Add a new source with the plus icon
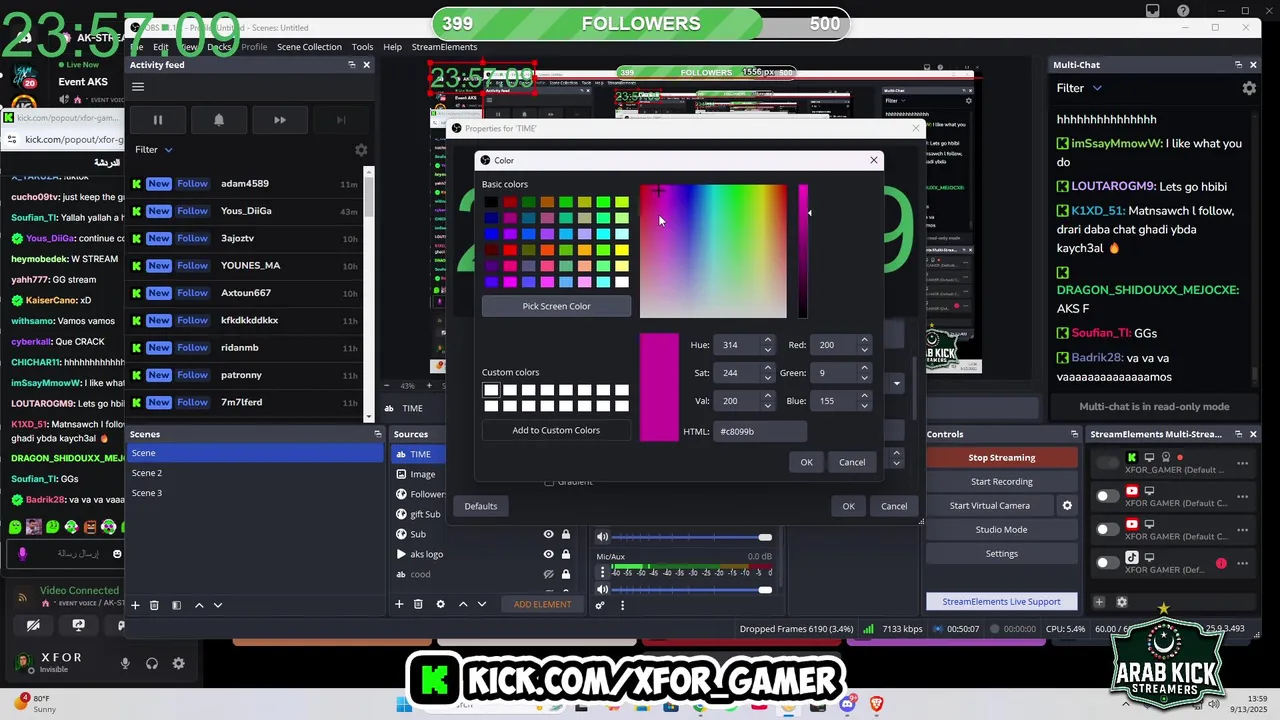This screenshot has height=720, width=1280. tap(399, 604)
